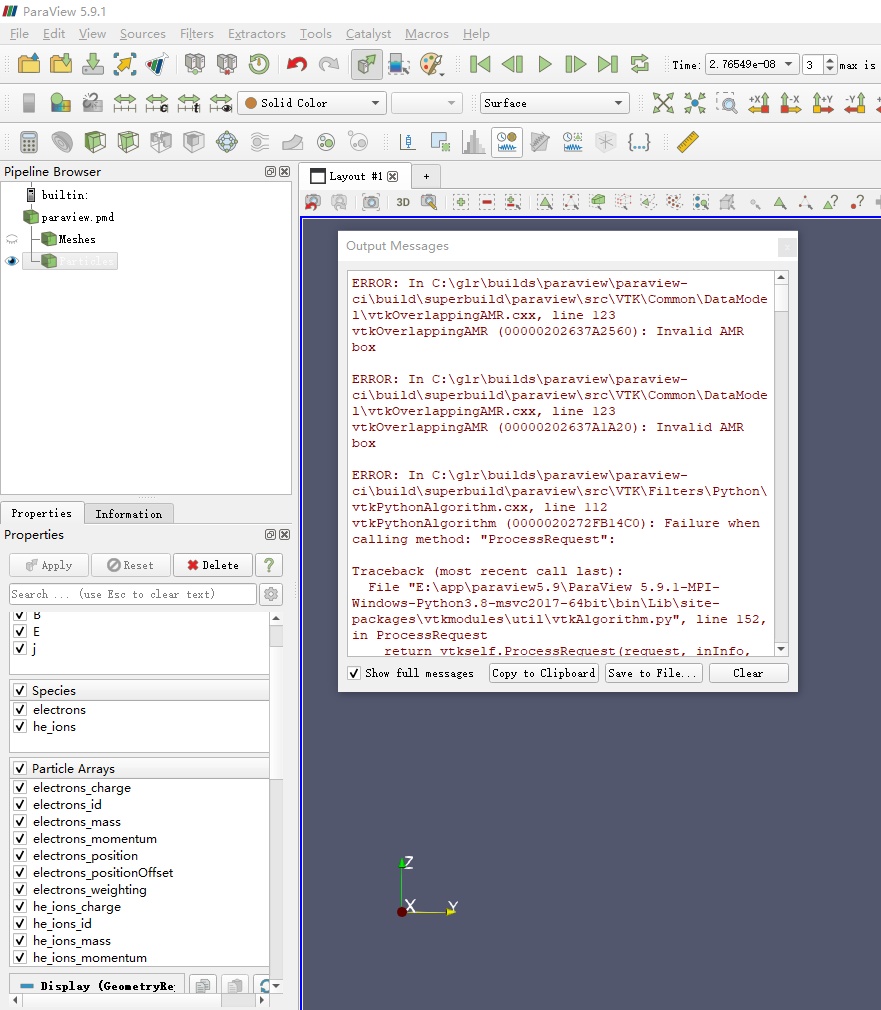The width and height of the screenshot is (881, 1010).
Task: Open the Solid Color coloring dropdown
Action: (312, 103)
